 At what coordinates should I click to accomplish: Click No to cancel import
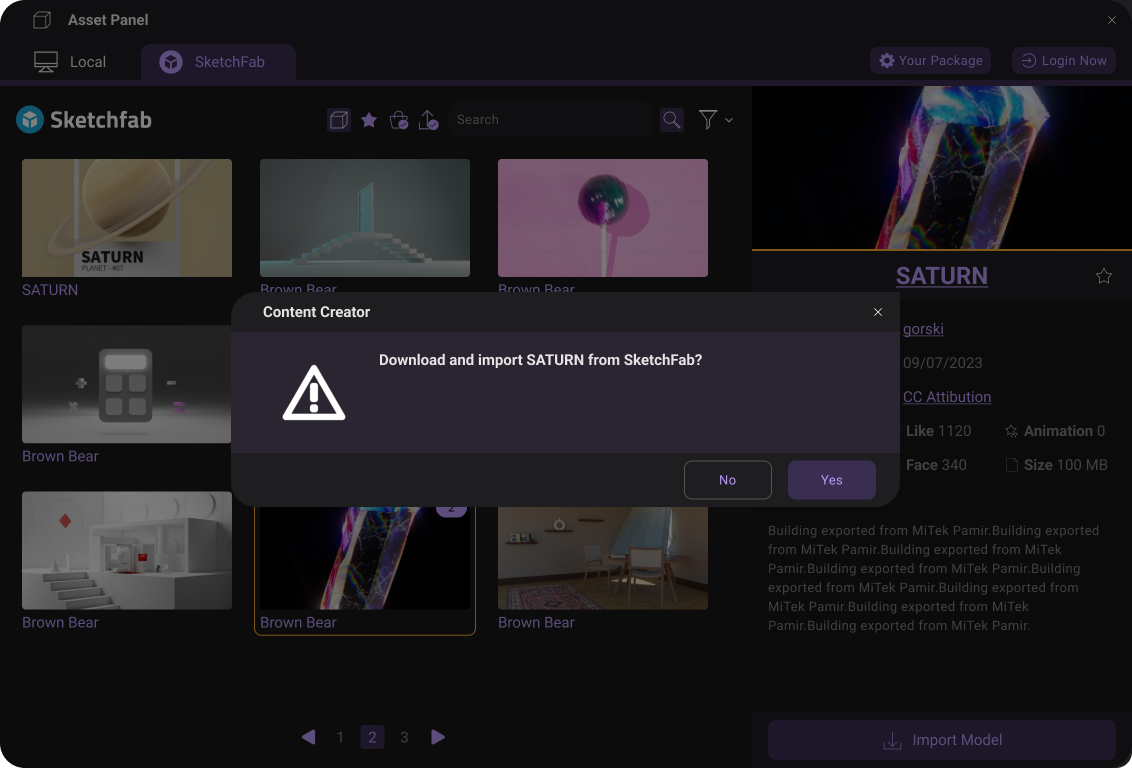click(727, 480)
